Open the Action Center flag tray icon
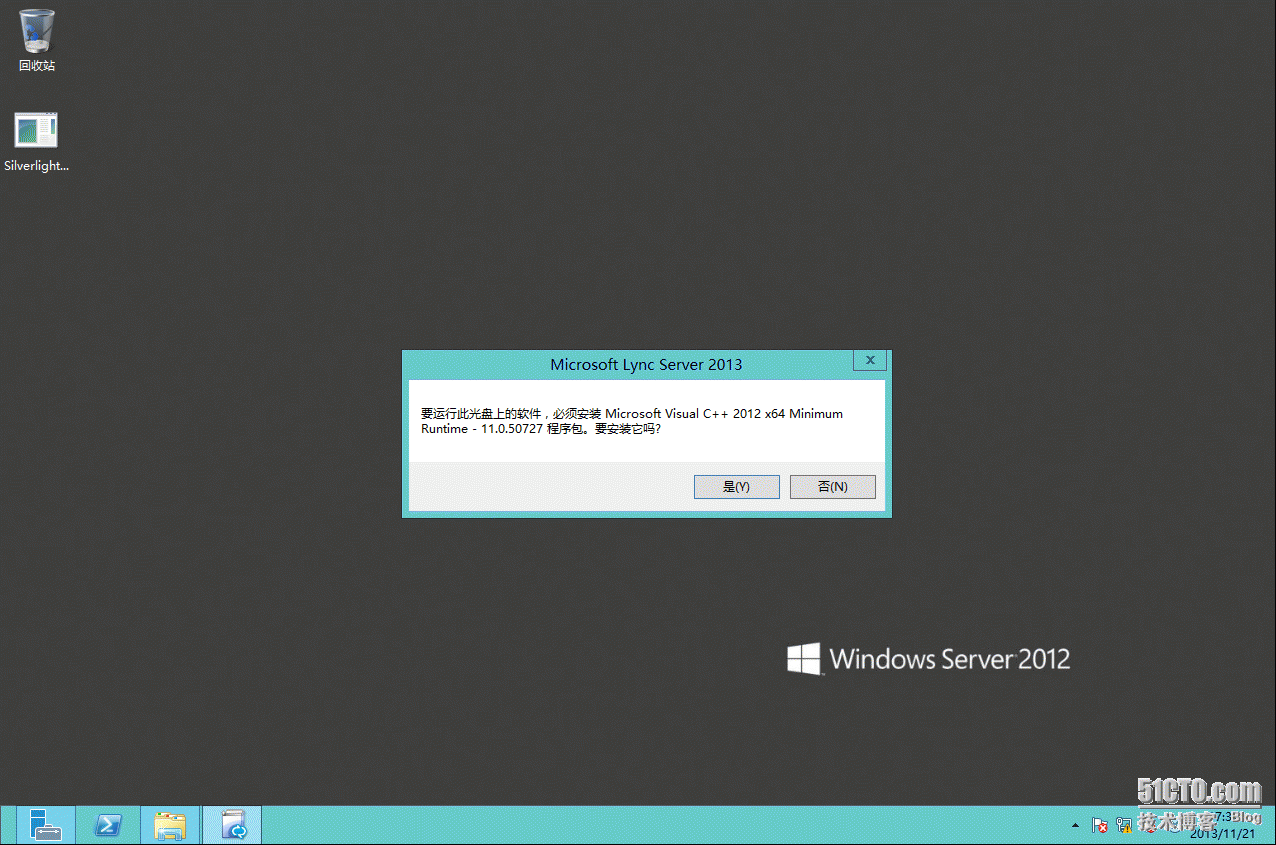The image size is (1276, 845). 1099,826
